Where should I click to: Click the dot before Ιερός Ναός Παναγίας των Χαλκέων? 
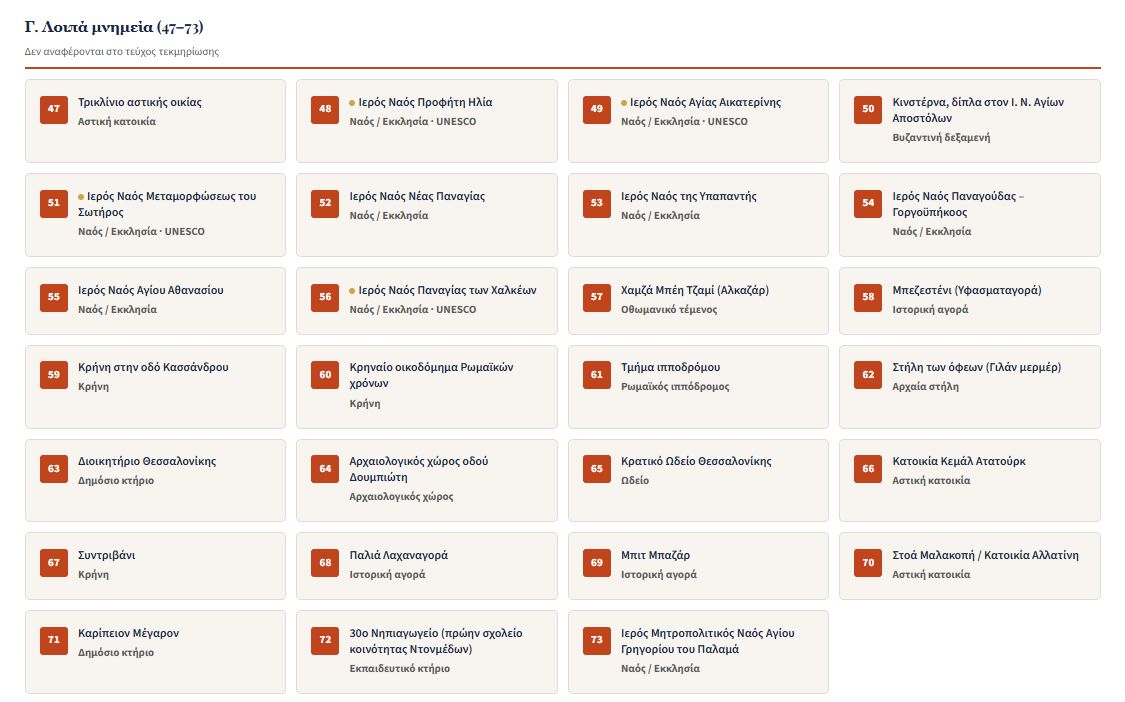[x=352, y=291]
